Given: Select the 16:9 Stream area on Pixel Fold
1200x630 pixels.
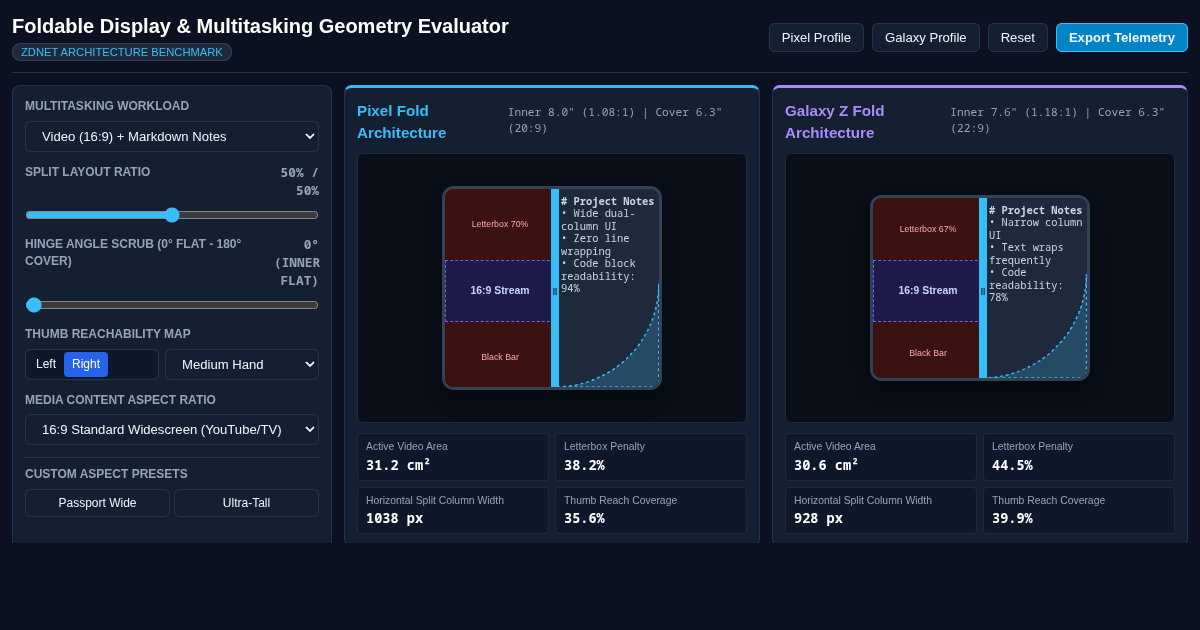Looking at the screenshot, I should point(498,291).
